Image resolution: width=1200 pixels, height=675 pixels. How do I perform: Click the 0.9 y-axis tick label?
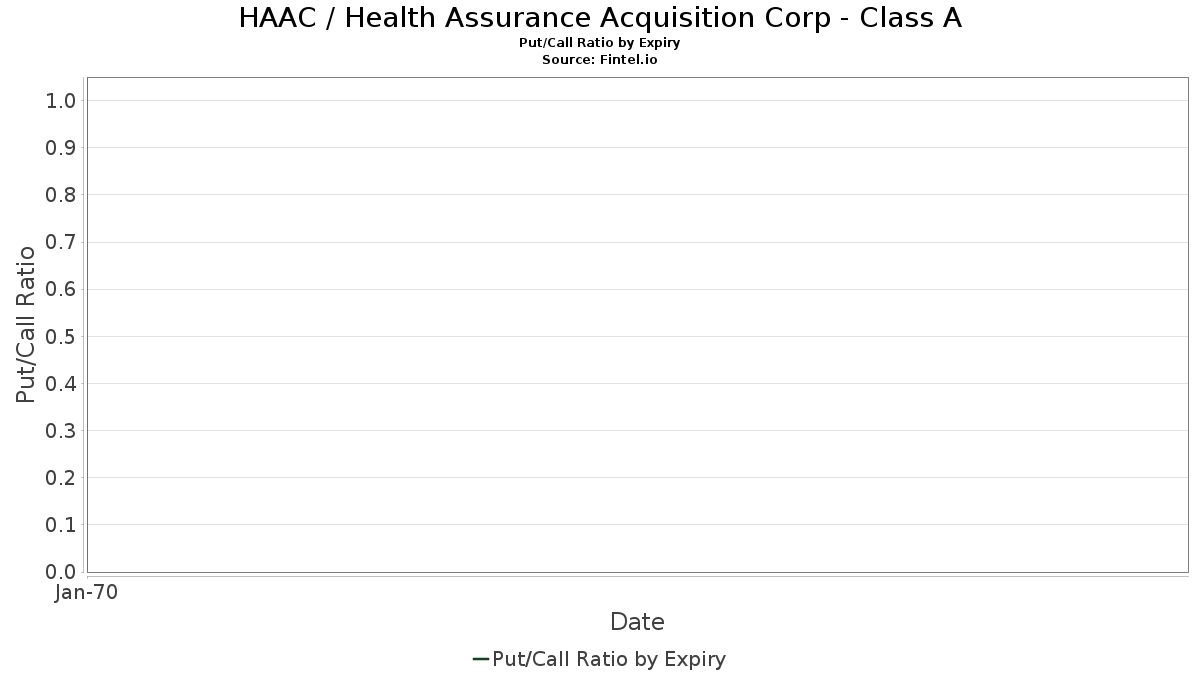(x=61, y=148)
